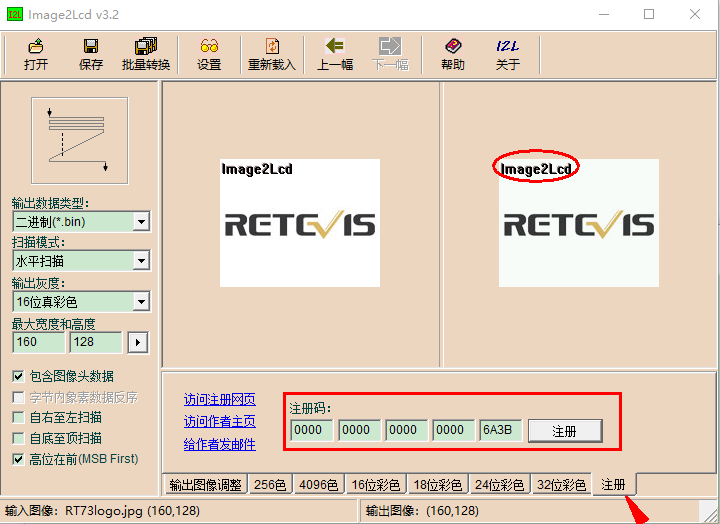Uncheck 包含图像头数据 checkbox
720x524 pixels.
tap(18, 377)
